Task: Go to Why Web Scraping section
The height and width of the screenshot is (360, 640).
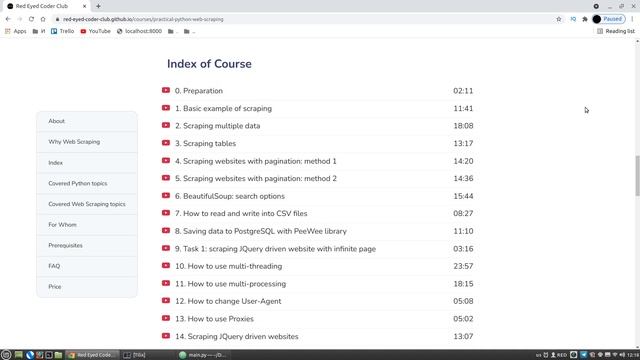Action: pyautogui.click(x=87, y=142)
